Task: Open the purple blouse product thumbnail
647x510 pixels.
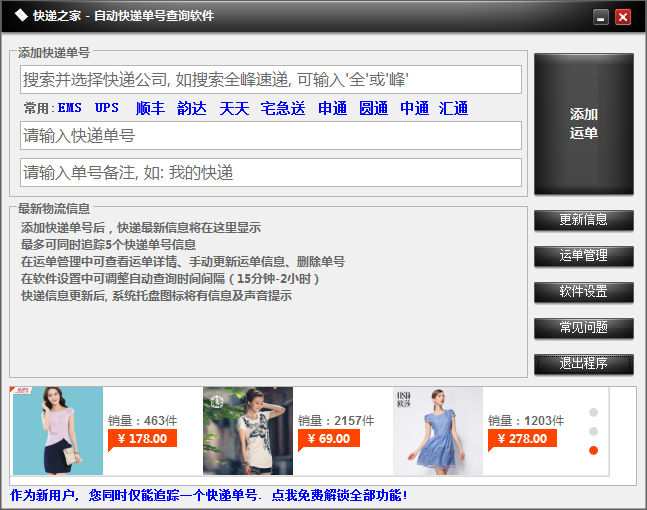Action: [x=58, y=431]
